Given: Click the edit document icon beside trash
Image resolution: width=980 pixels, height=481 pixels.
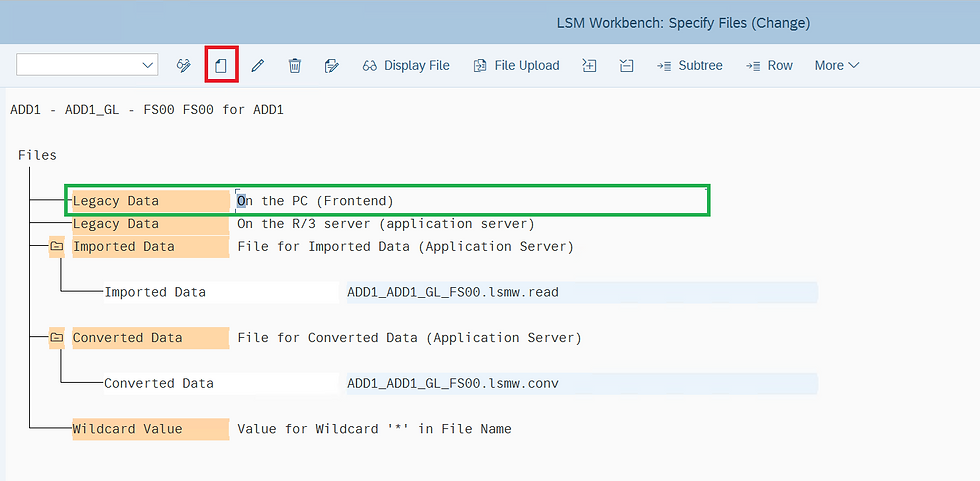Looking at the screenshot, I should point(332,65).
